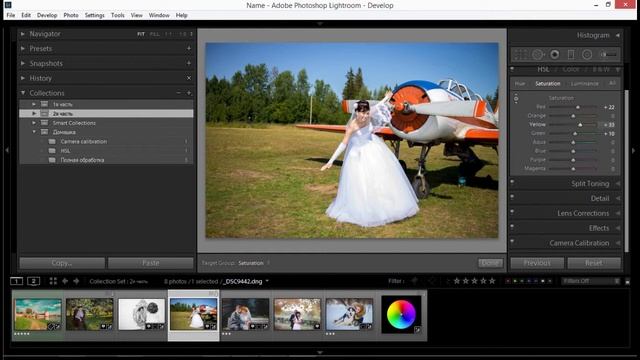
Task: Click the Previous button
Action: 537,263
